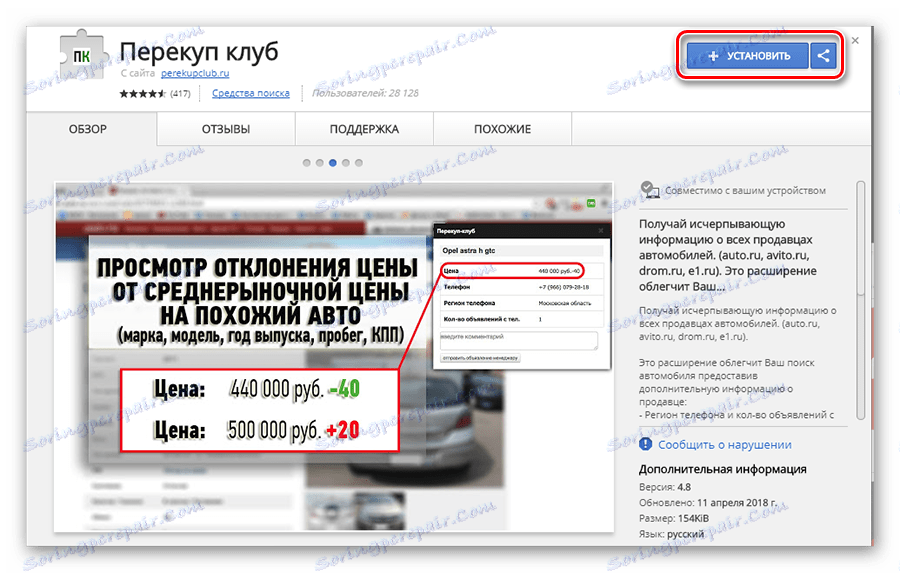This screenshot has width=900, height=573.
Task: Click the blue Установить install button
Action: [x=747, y=56]
